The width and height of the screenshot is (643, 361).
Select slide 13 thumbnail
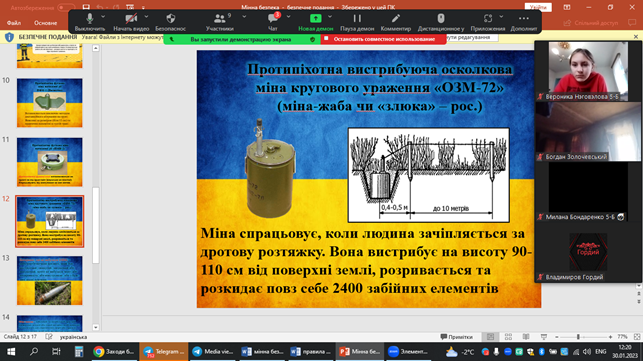click(50, 281)
